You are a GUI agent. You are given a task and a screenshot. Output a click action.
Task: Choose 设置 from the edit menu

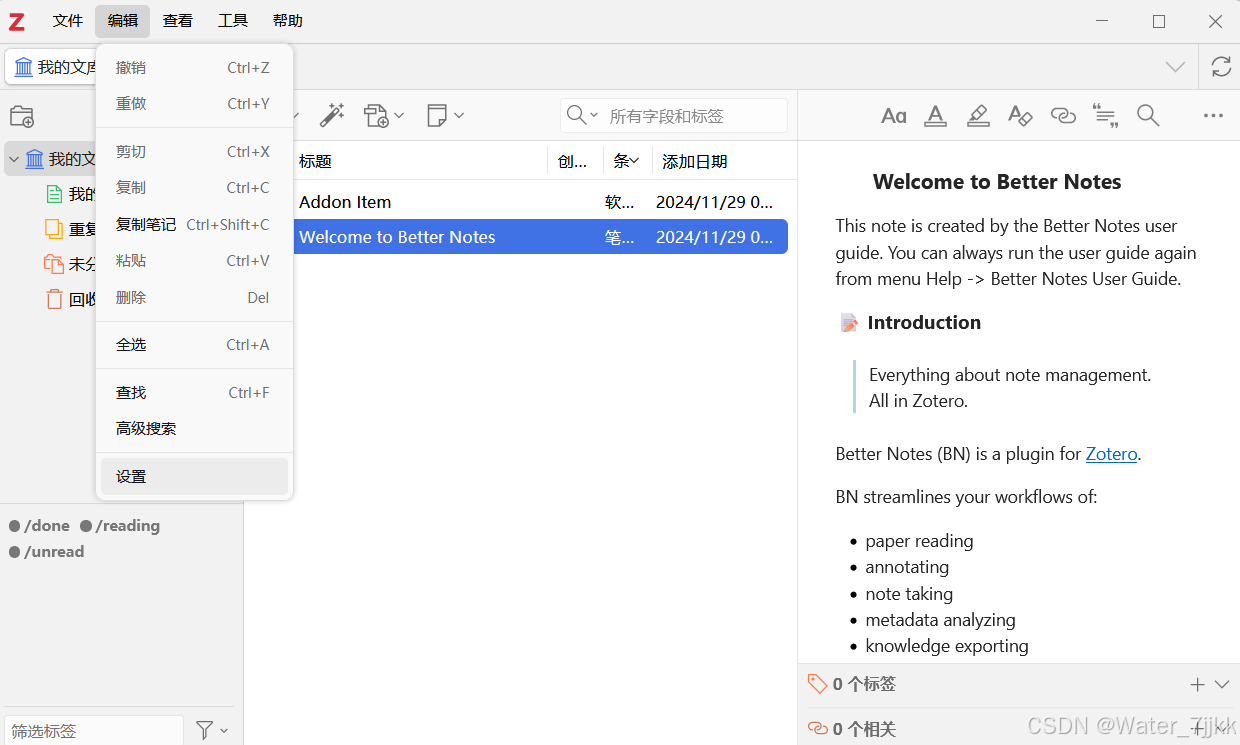click(x=194, y=476)
